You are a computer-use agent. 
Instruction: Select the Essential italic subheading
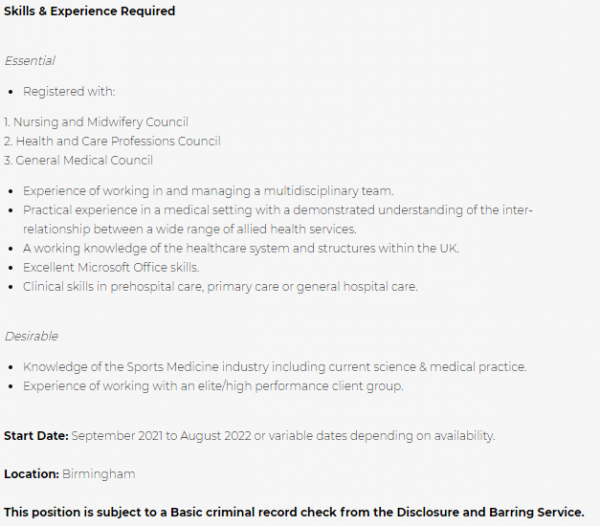coord(30,61)
